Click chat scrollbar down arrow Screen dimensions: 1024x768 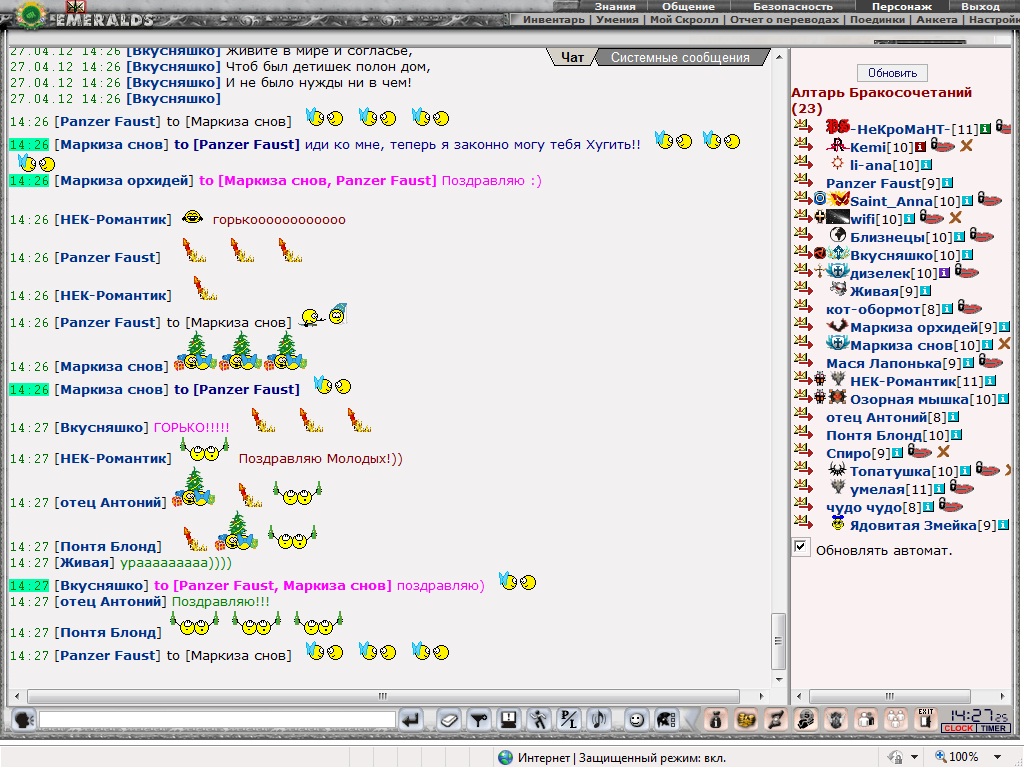pos(778,679)
